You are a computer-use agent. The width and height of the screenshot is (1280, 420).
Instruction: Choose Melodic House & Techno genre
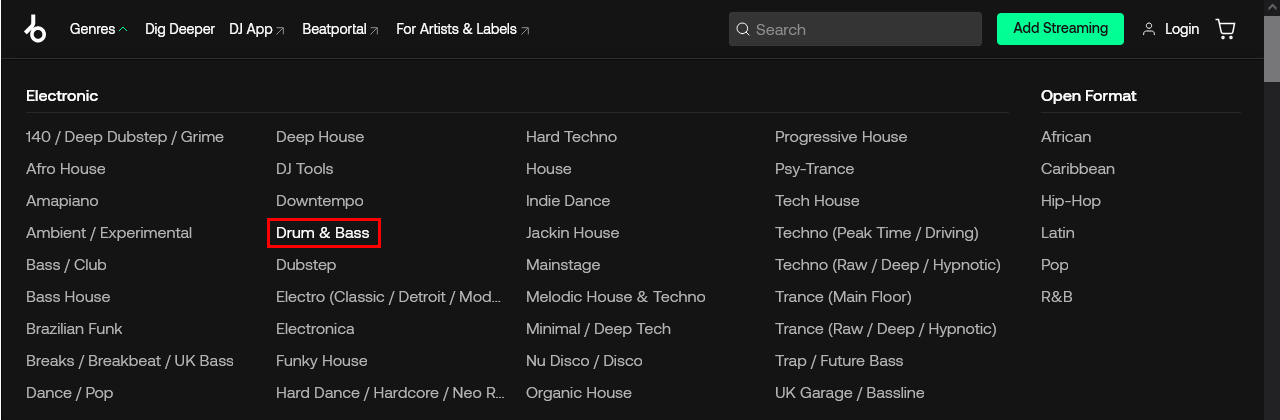(x=615, y=297)
